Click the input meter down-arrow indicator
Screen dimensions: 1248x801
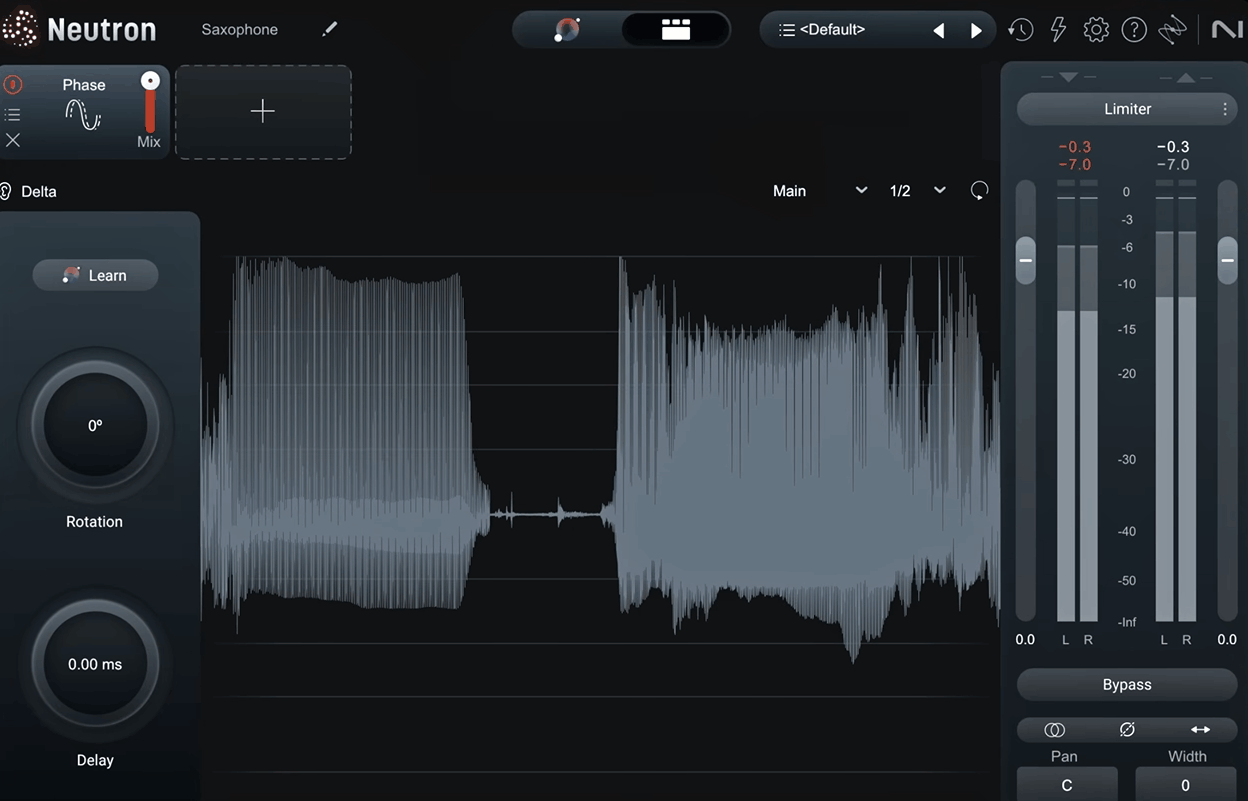click(1068, 77)
